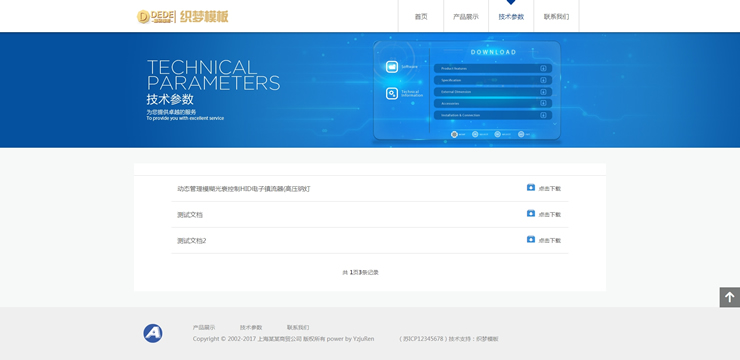Open the 产品展示 navigation tab
The width and height of the screenshot is (740, 360).
[x=466, y=17]
